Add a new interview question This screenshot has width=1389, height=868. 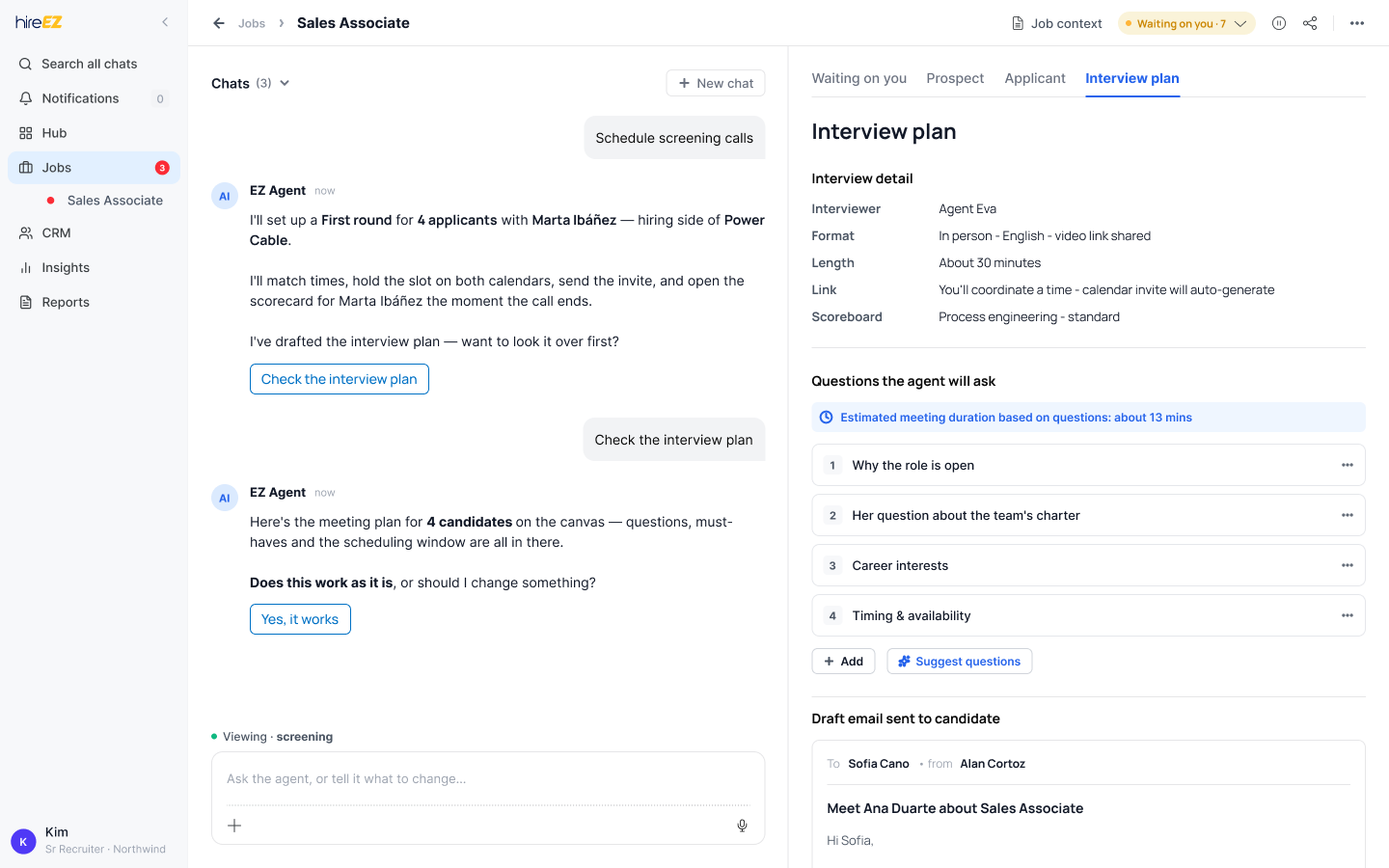coord(843,662)
